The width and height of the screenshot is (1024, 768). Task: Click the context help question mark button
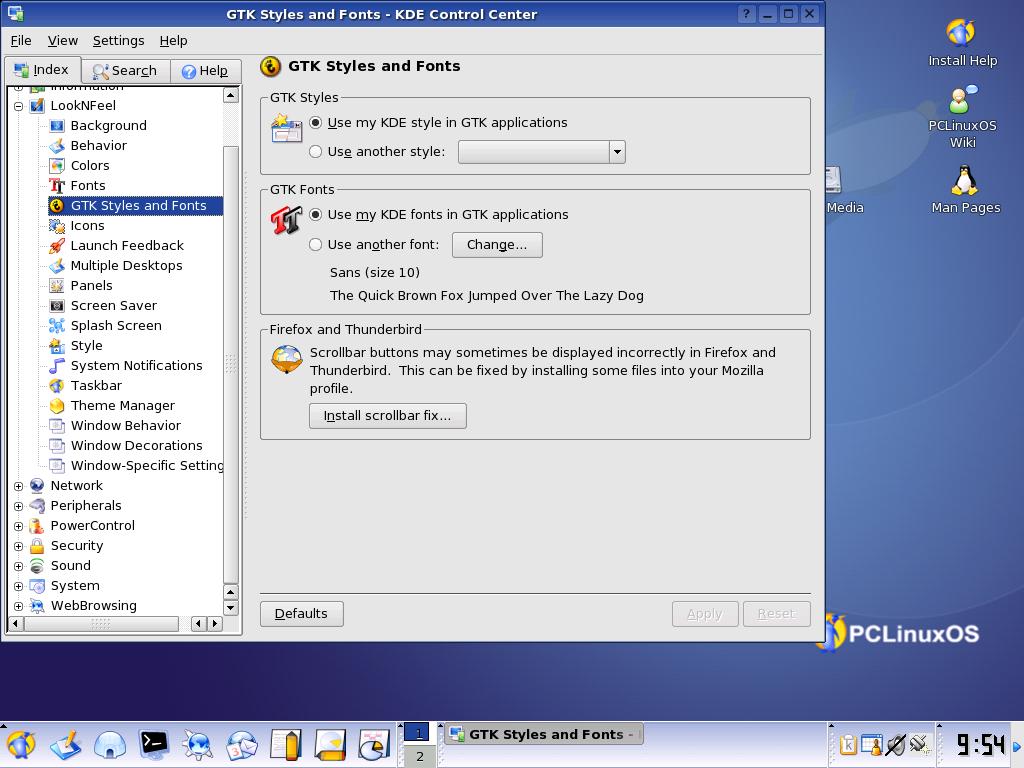(746, 14)
